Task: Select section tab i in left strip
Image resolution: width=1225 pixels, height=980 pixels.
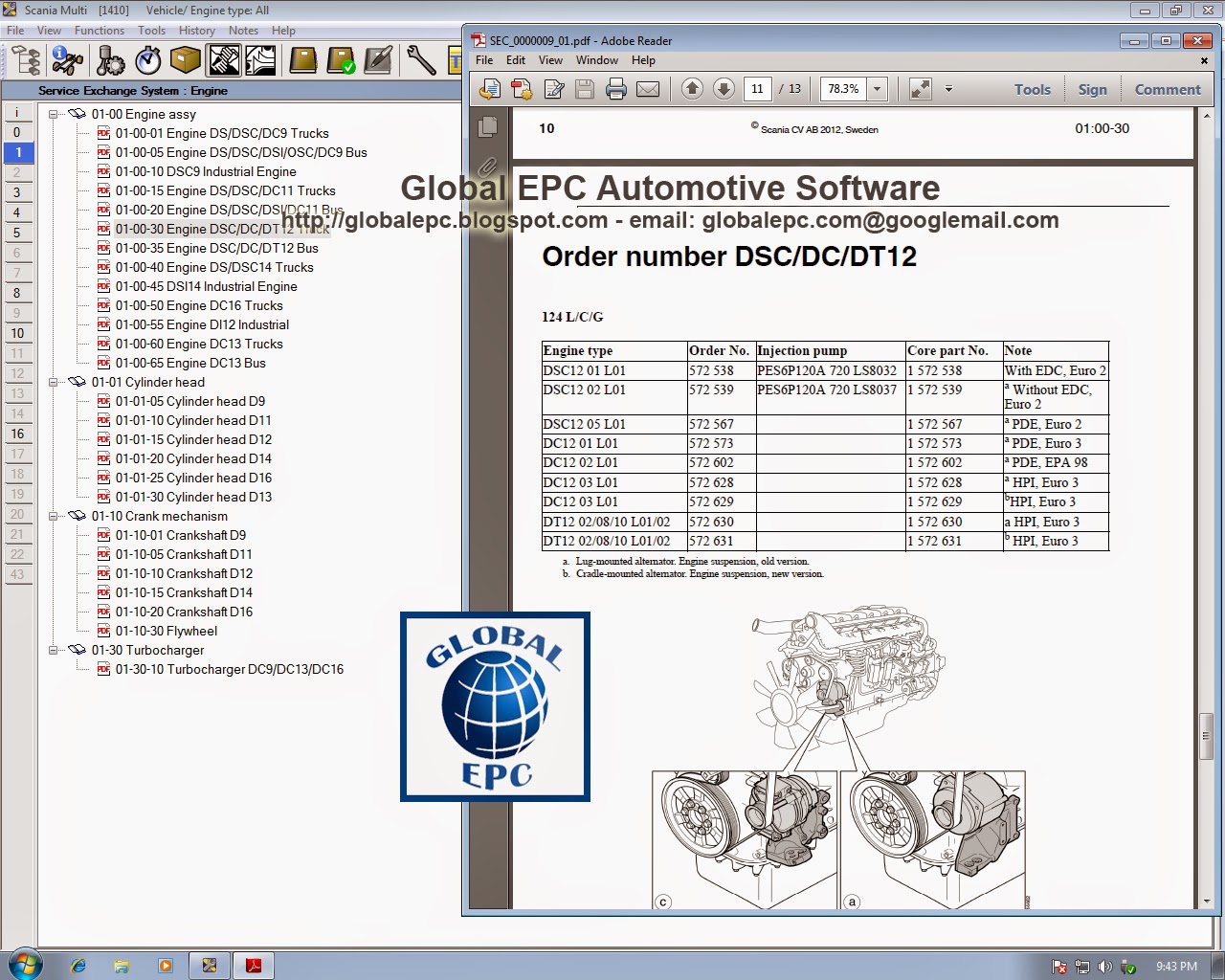Action: point(18,112)
